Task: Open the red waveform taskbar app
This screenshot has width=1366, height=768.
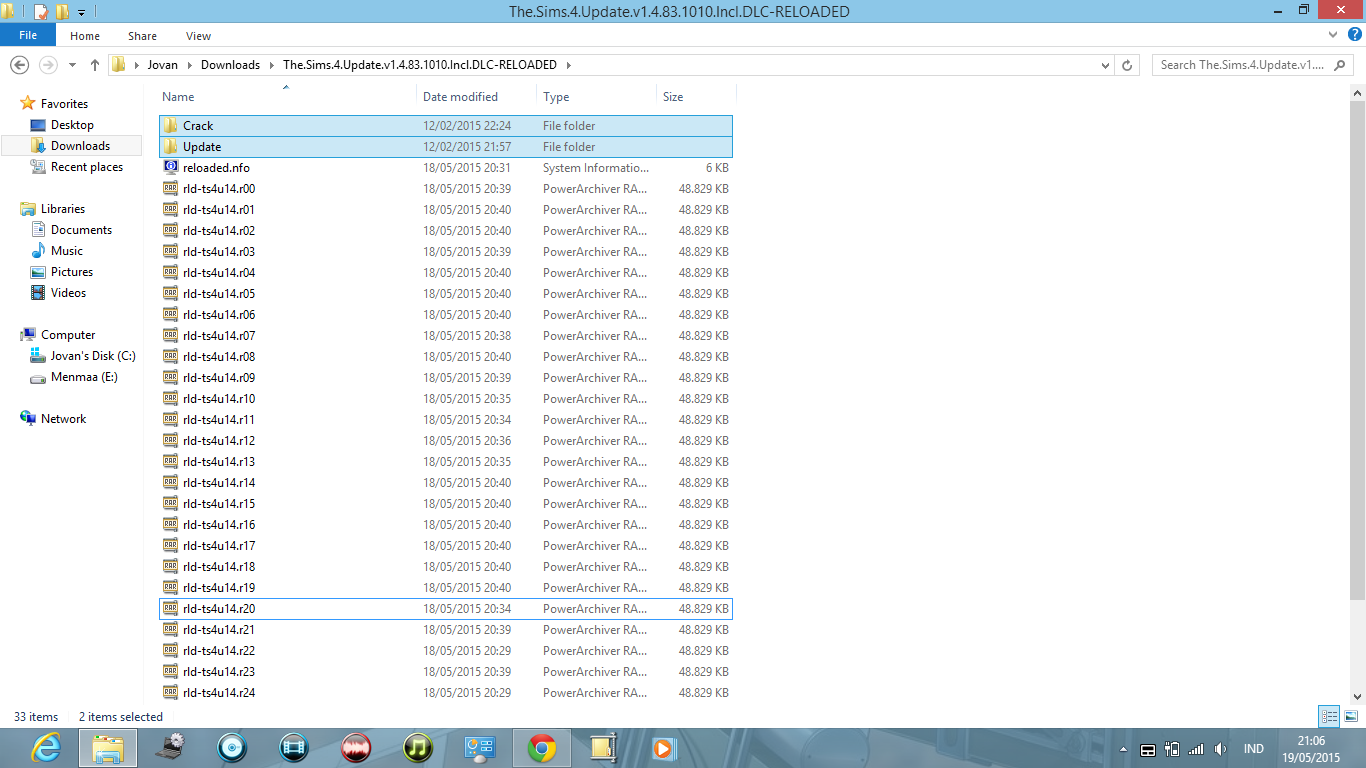Action: pos(356,747)
